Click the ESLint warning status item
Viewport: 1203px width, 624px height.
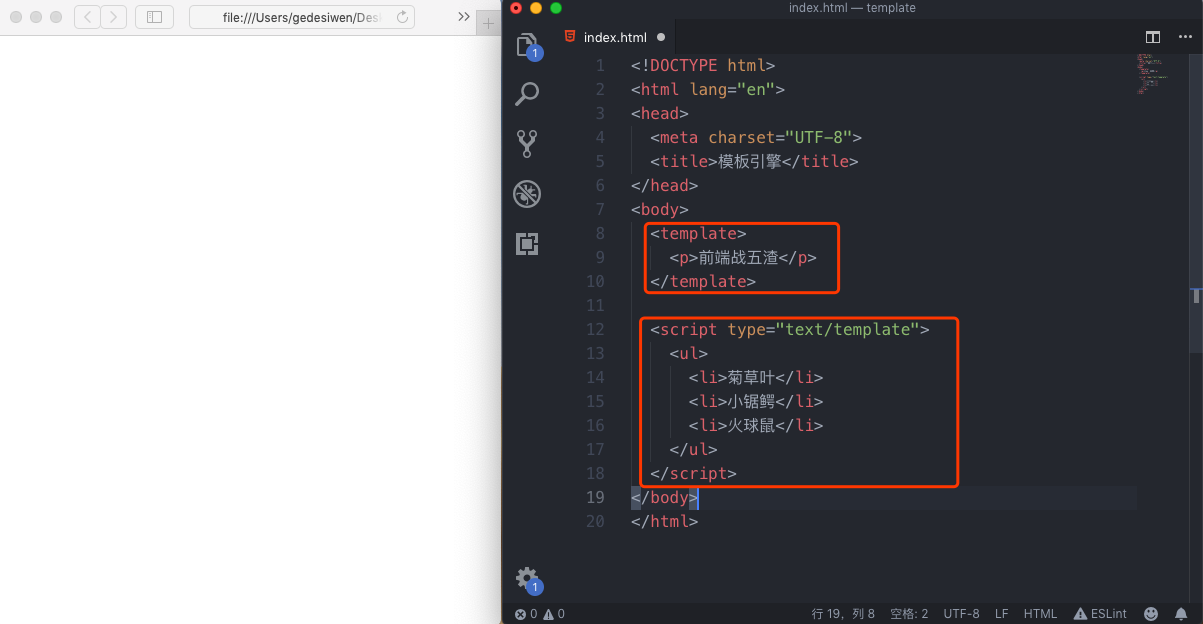pos(1100,613)
